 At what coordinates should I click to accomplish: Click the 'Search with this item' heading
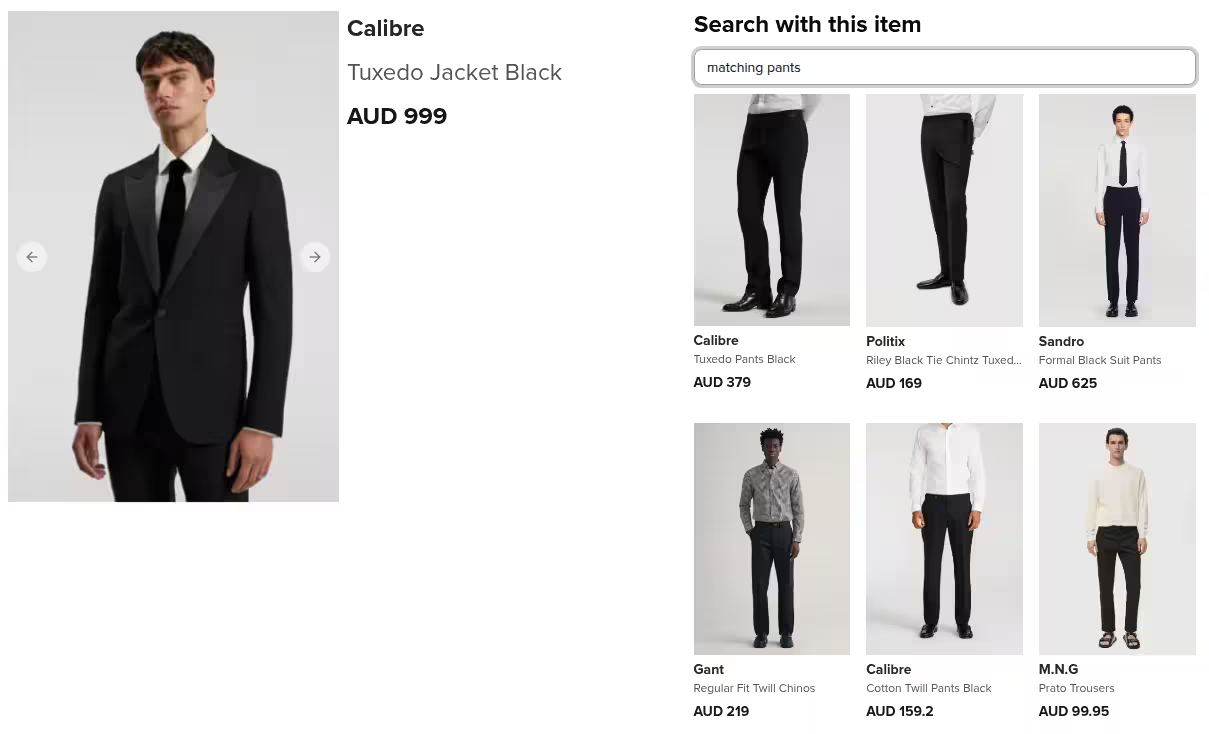[807, 24]
